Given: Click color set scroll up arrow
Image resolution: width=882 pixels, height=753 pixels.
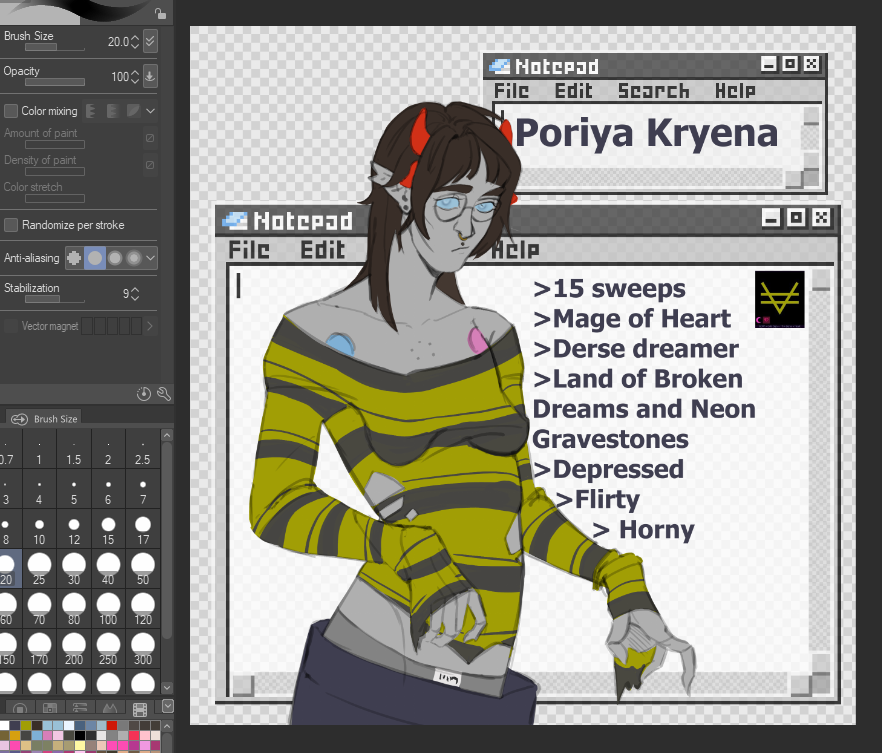Looking at the screenshot, I should click(167, 726).
